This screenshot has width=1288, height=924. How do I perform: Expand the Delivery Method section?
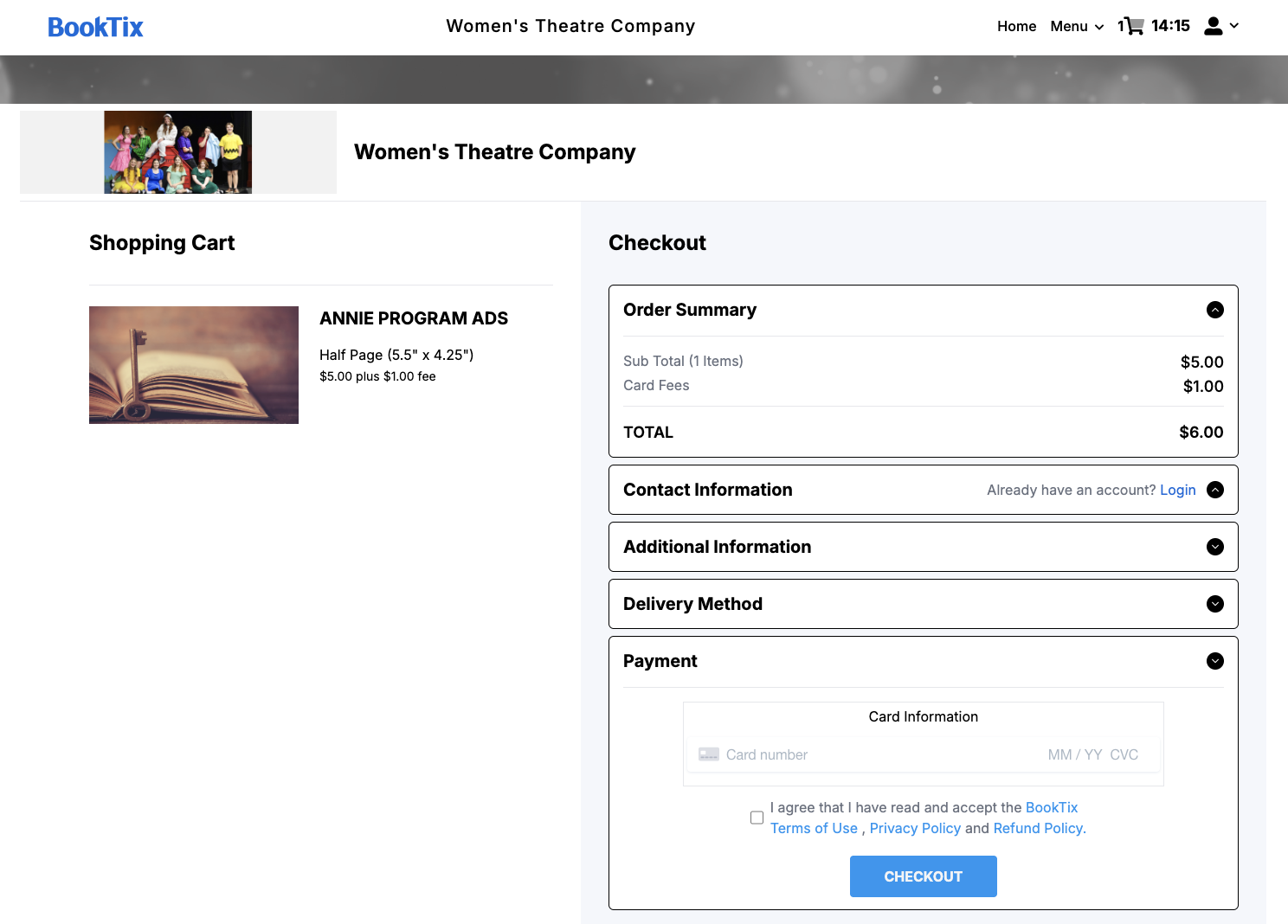click(x=1215, y=604)
